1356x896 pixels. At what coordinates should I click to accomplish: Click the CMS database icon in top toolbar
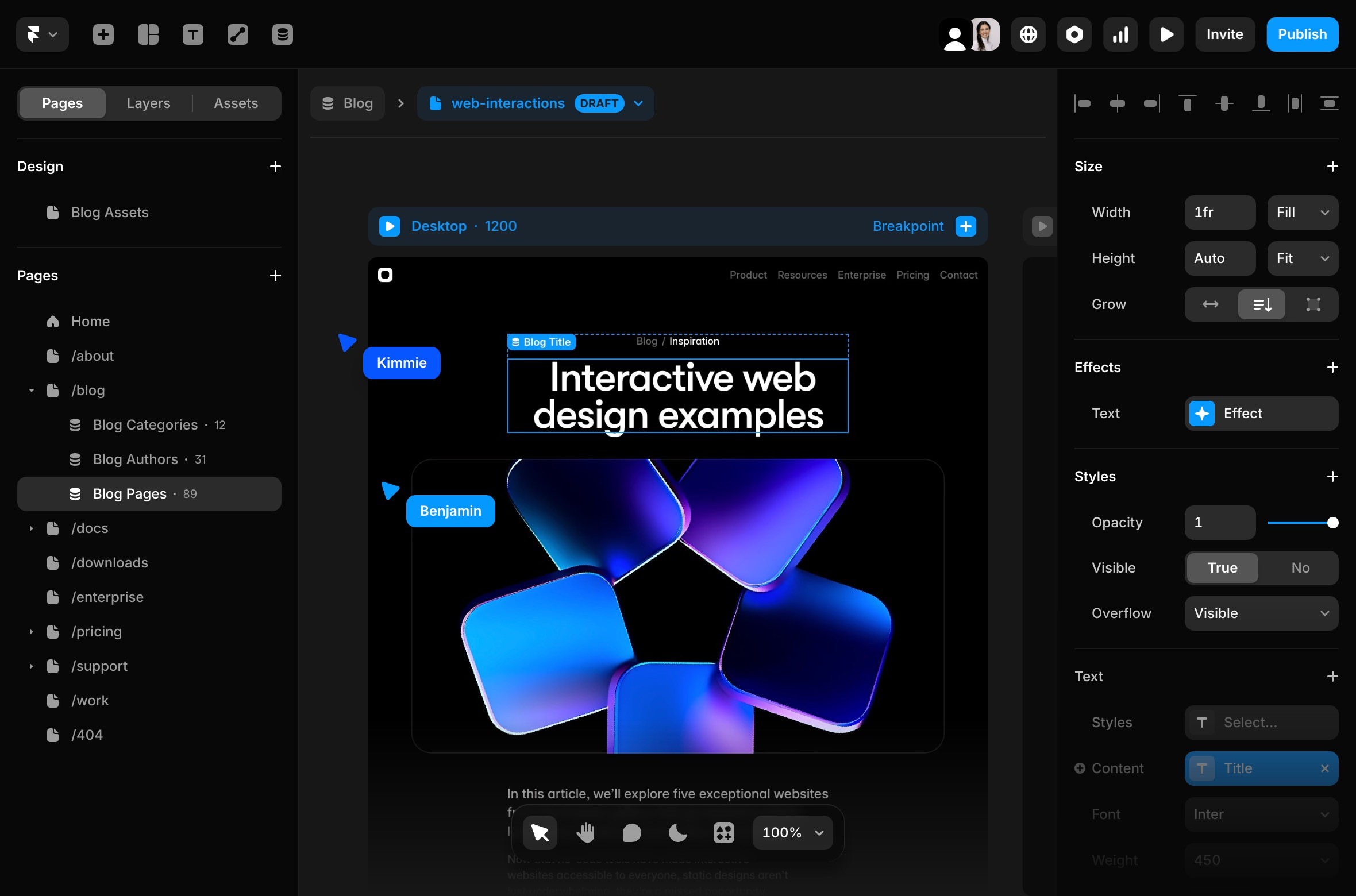coord(282,34)
